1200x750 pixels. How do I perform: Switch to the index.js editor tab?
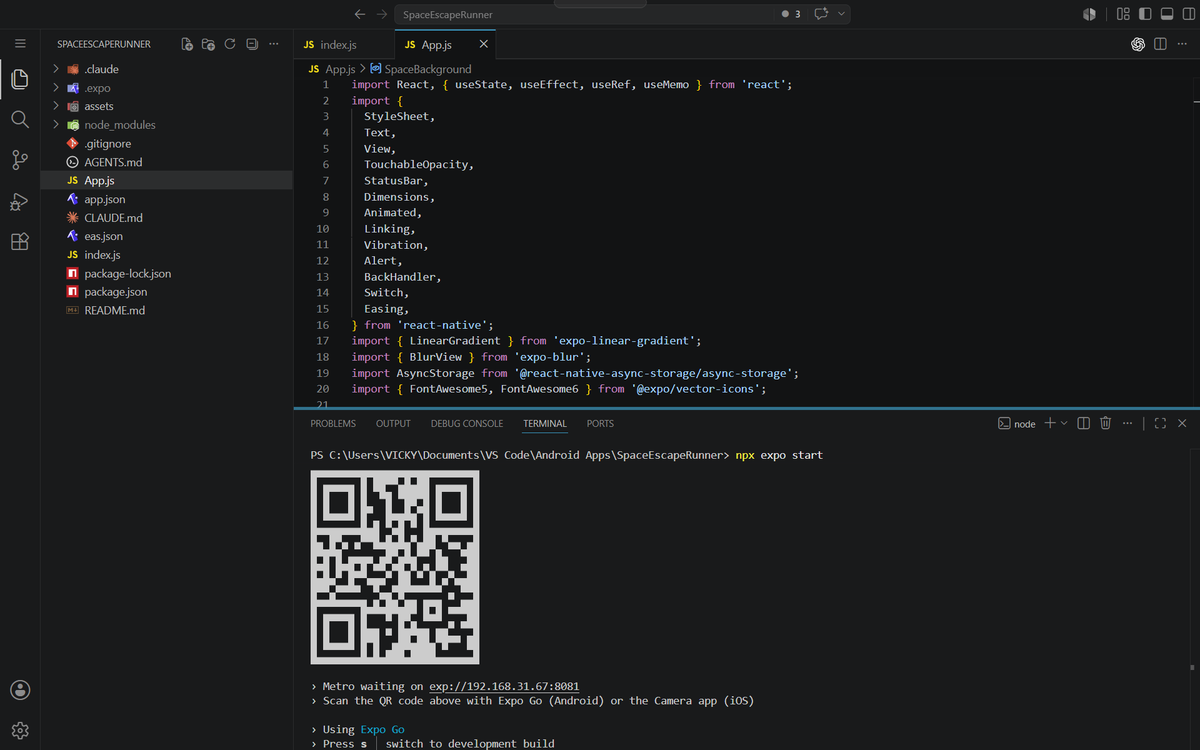pos(343,45)
